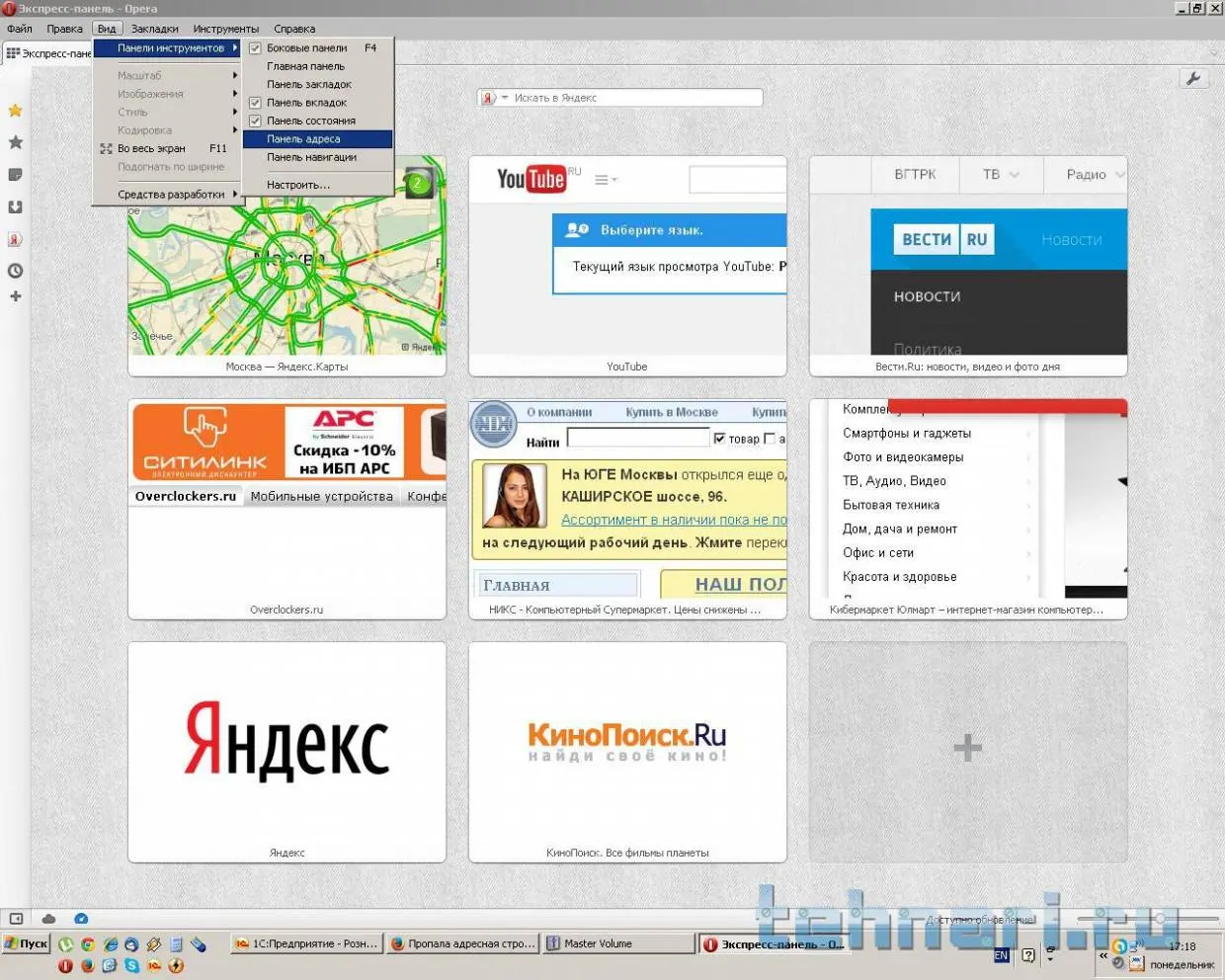Click the Opera Link cloud icon
Viewport: 1225px width, 980px height.
48,919
